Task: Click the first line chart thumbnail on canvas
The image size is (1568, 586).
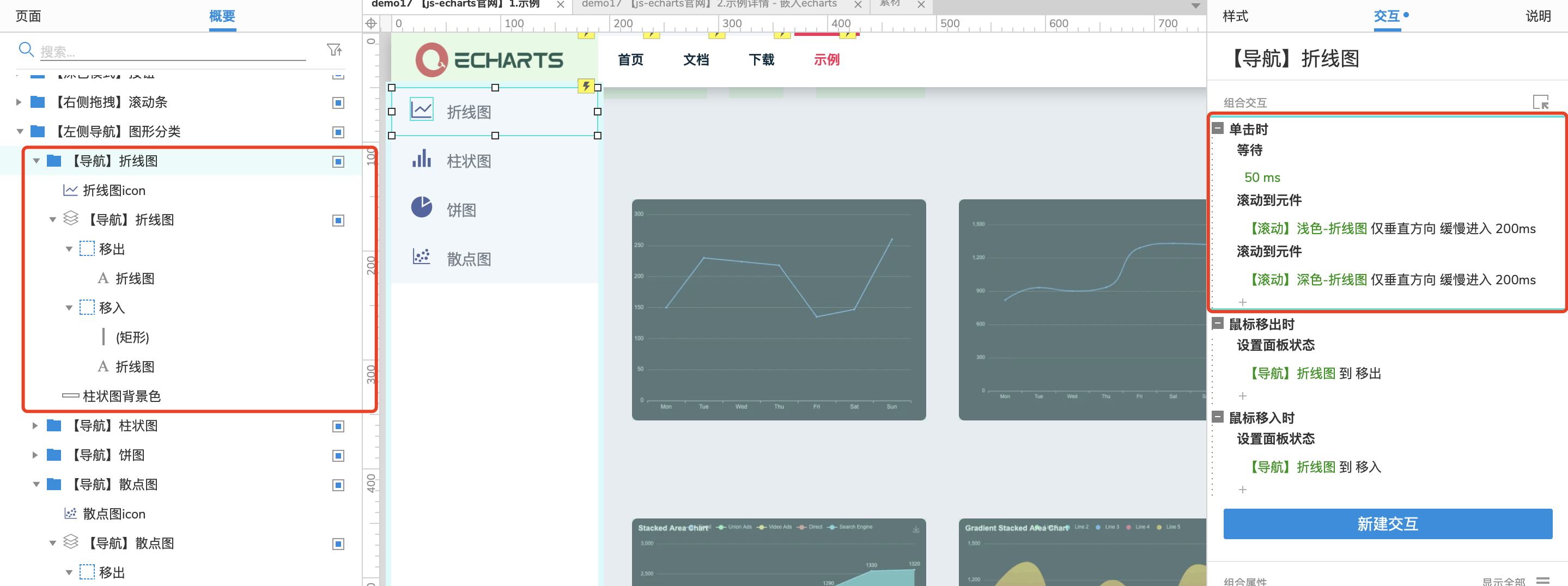Action: tap(779, 310)
